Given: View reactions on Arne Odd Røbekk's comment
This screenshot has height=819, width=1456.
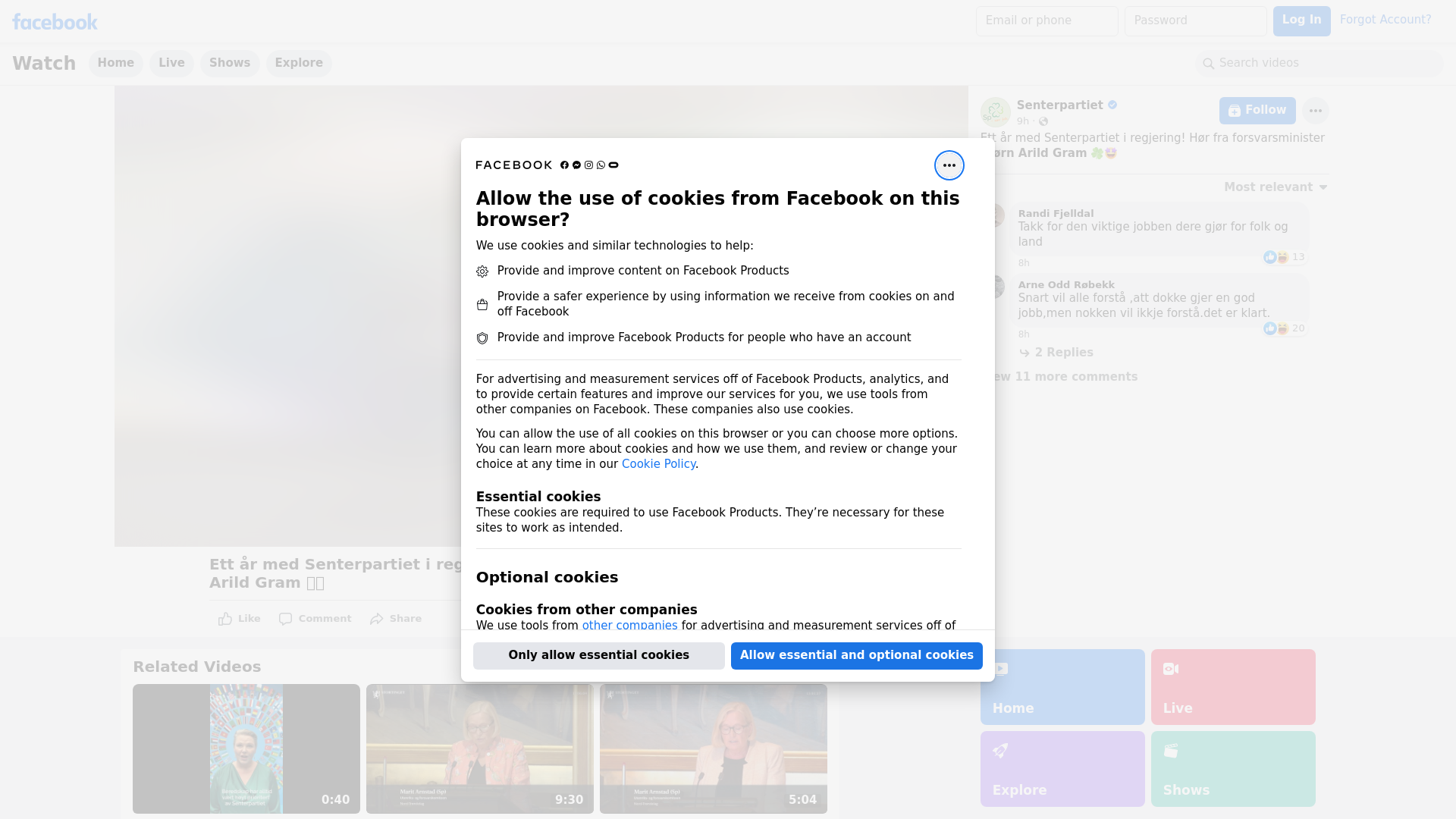Looking at the screenshot, I should coord(1284,328).
